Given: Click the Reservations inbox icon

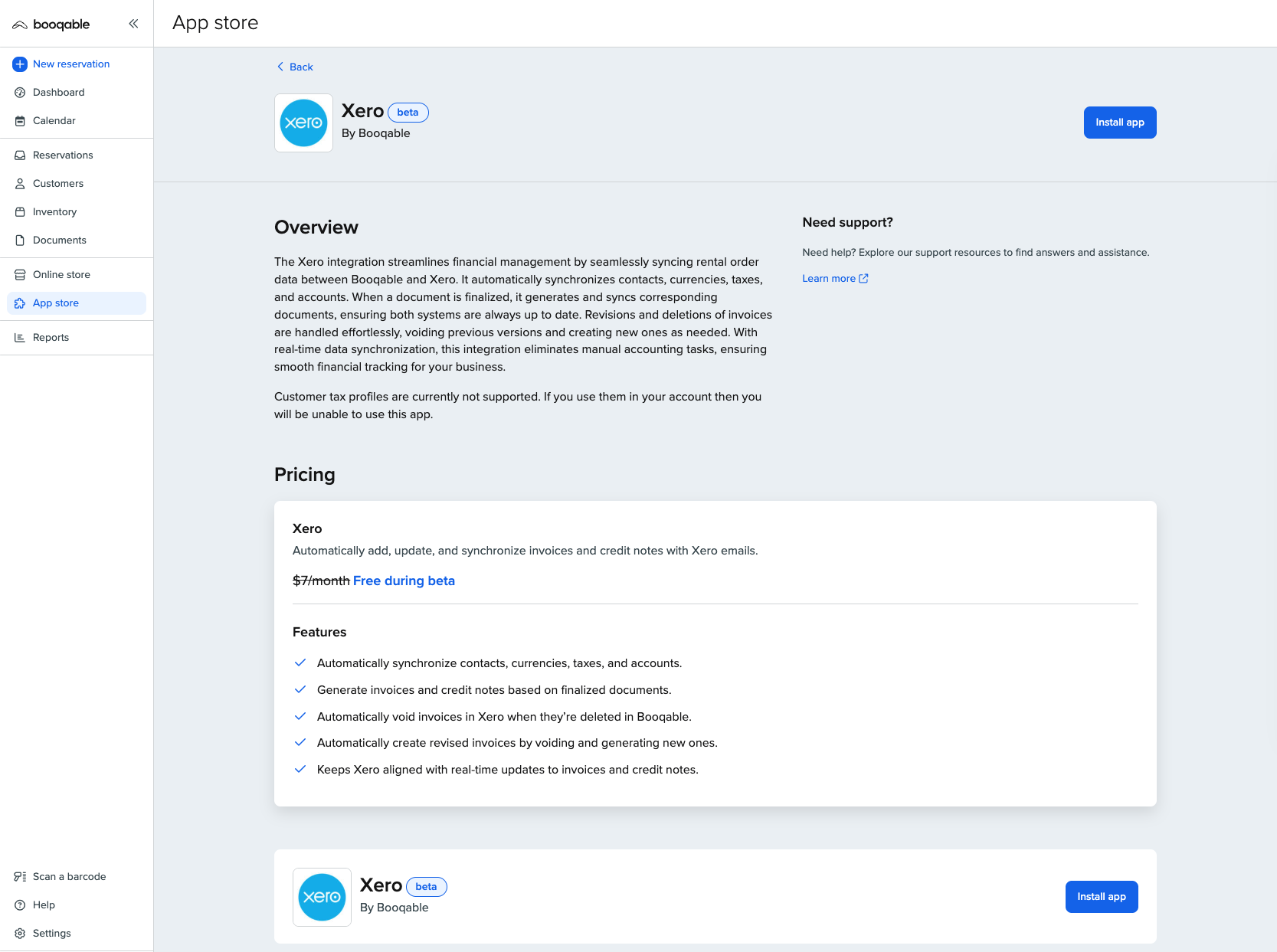Looking at the screenshot, I should coord(20,155).
